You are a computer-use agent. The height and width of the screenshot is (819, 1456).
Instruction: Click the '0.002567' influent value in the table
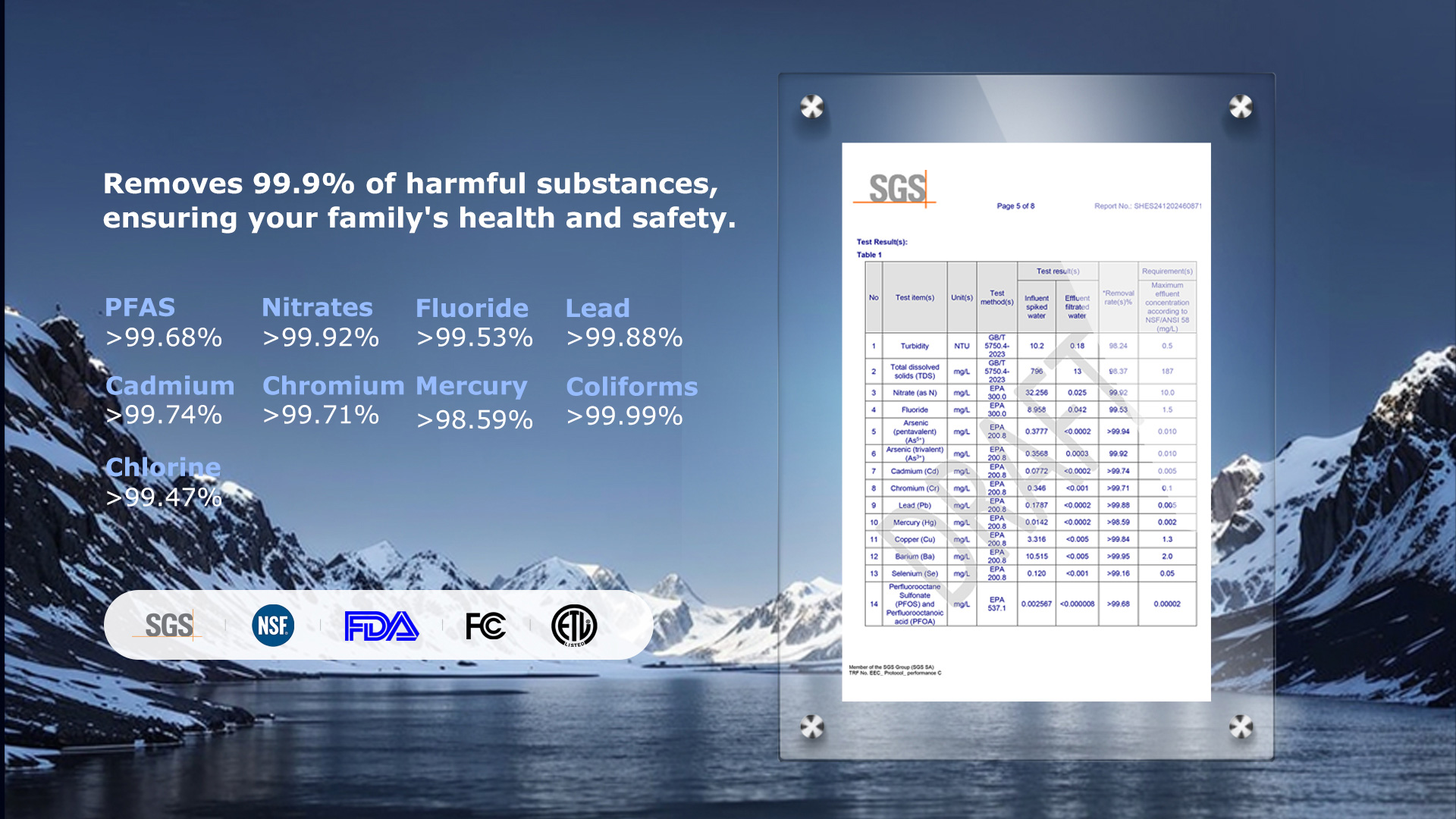pyautogui.click(x=1037, y=604)
